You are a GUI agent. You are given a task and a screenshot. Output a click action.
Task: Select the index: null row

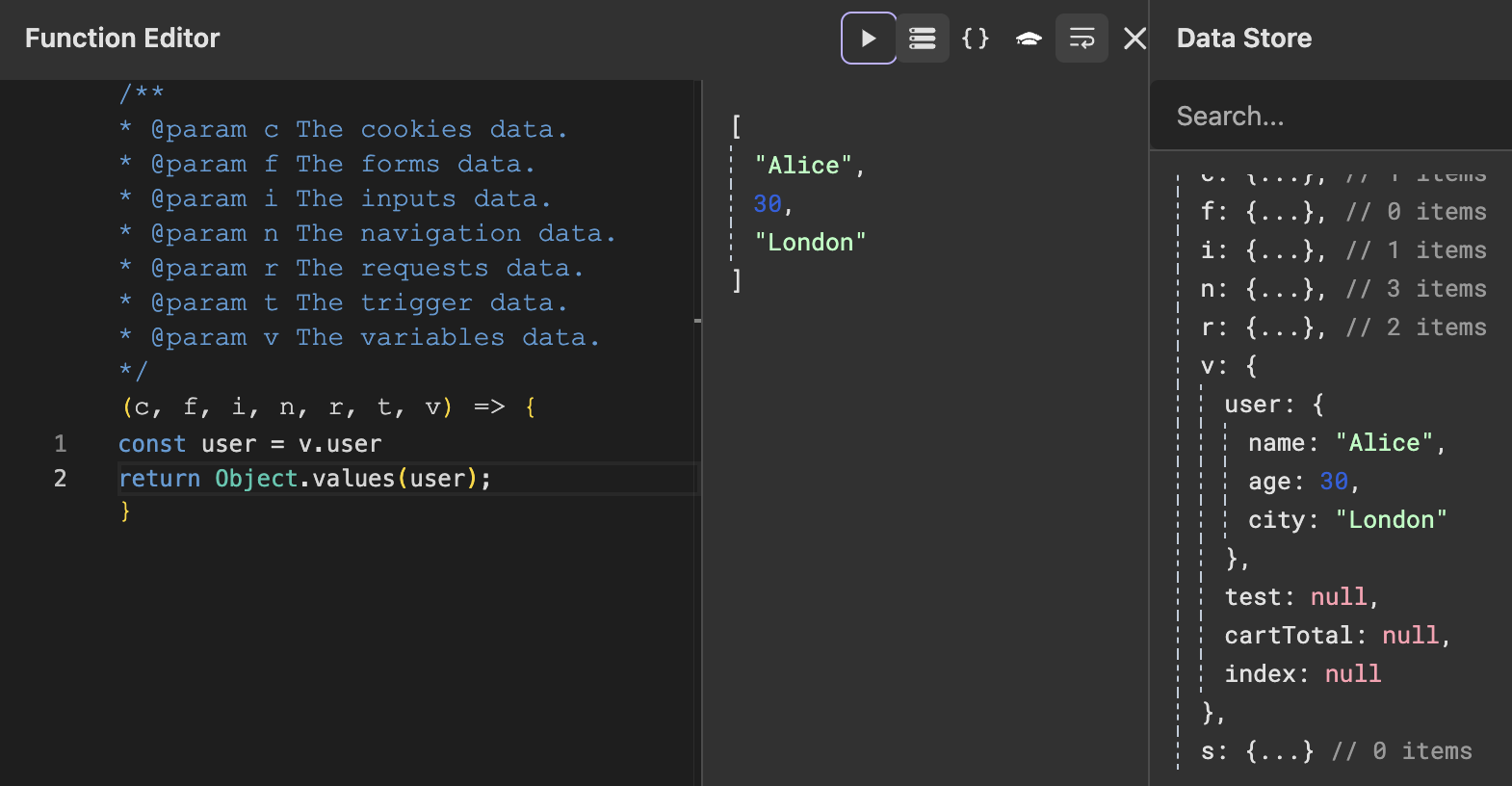[1302, 674]
